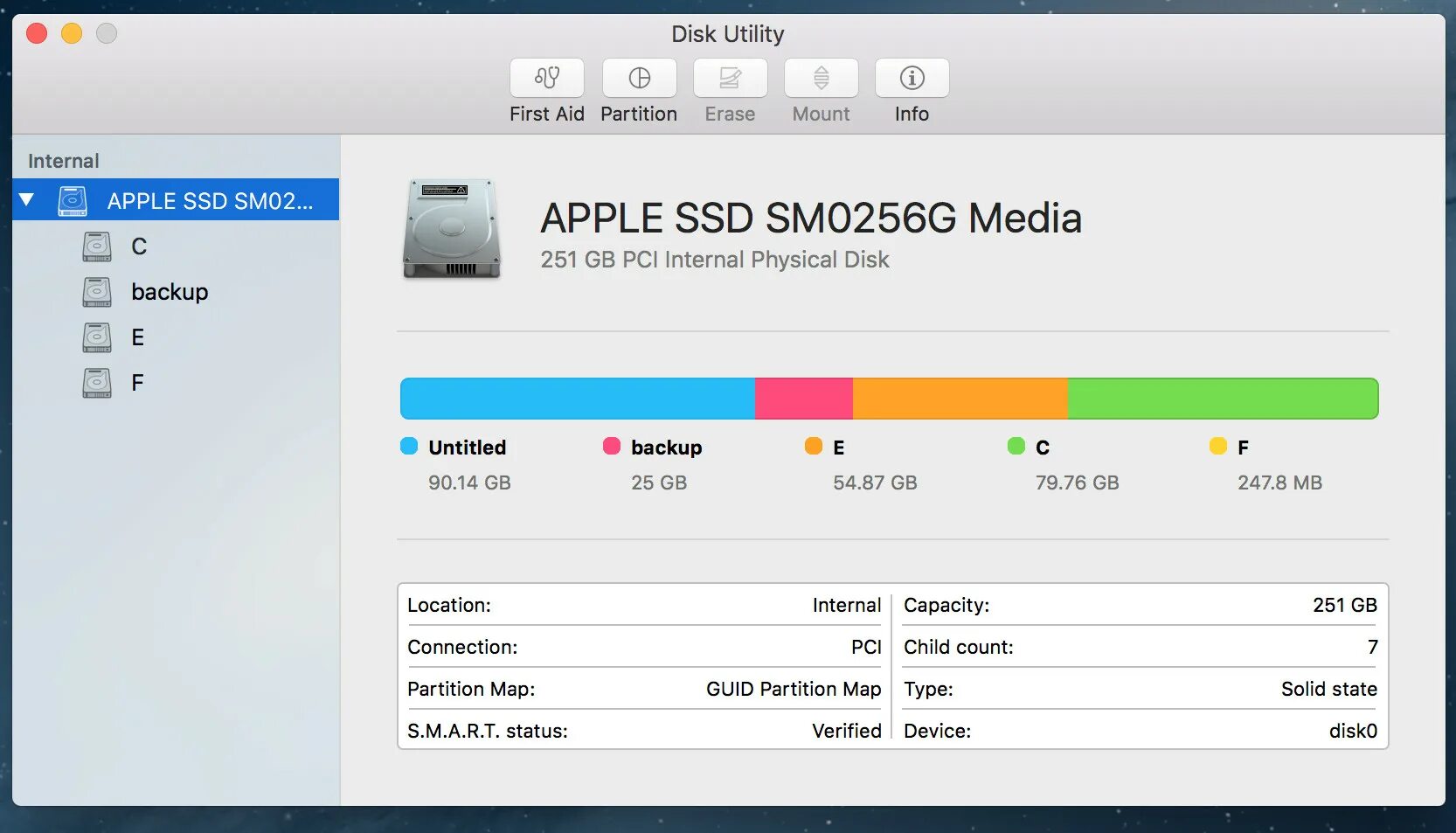The height and width of the screenshot is (833, 1456).
Task: Close the Disk Utility window
Action: (37, 33)
